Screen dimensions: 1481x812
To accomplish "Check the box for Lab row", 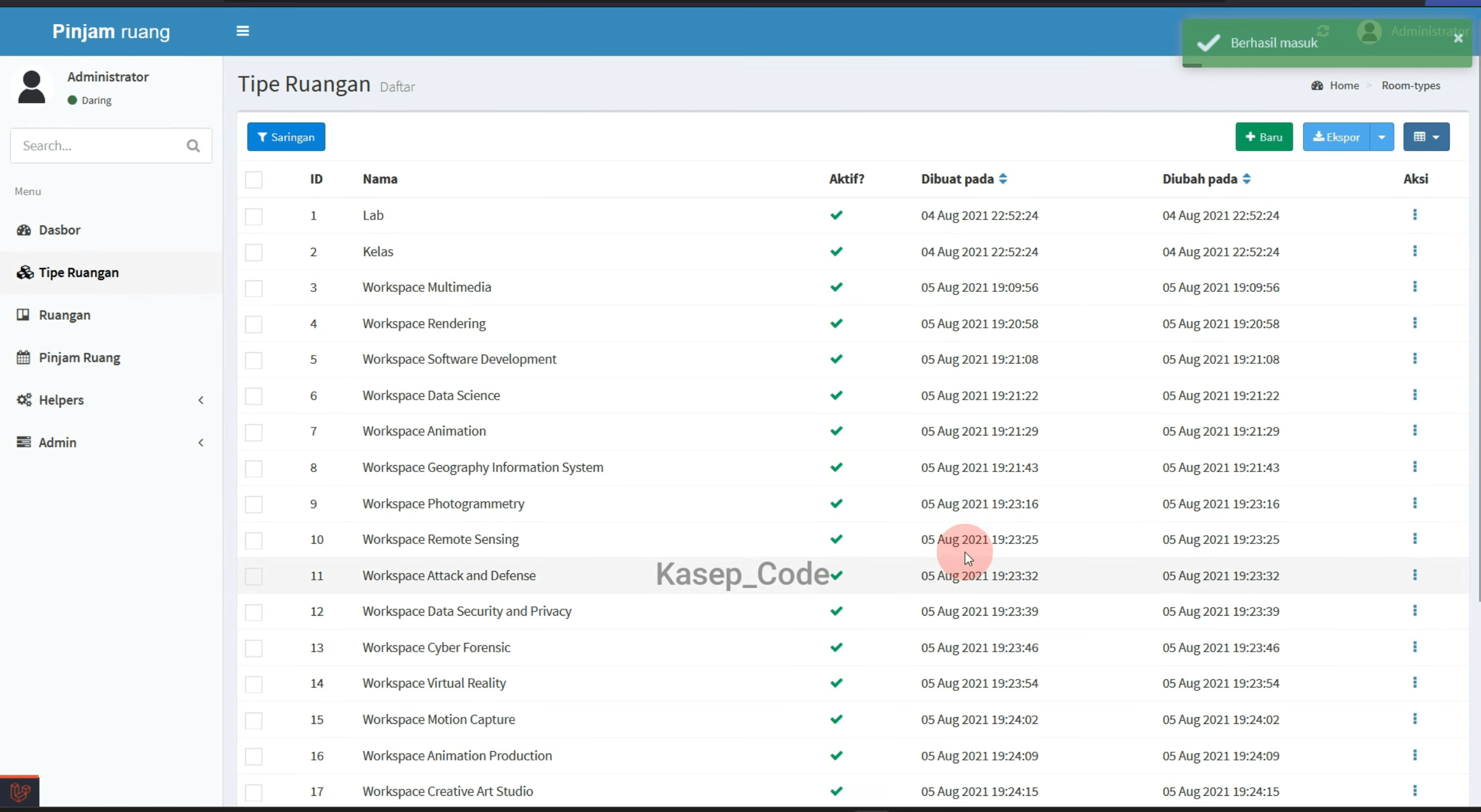I will click(x=254, y=216).
